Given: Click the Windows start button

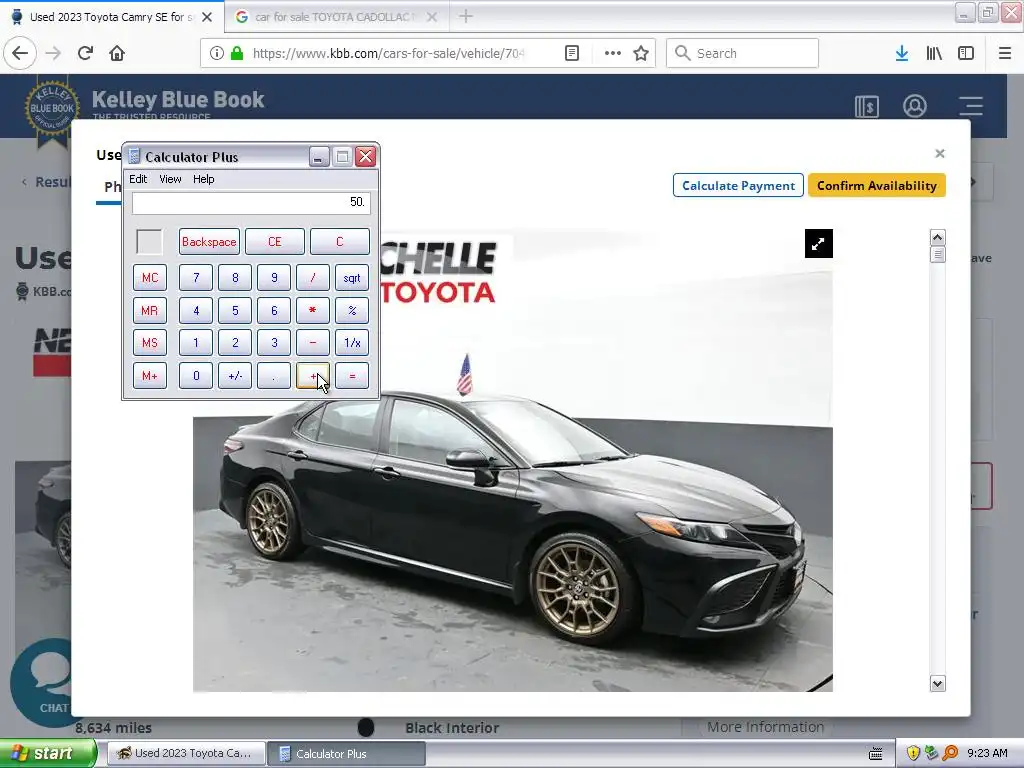Looking at the screenshot, I should tap(48, 753).
